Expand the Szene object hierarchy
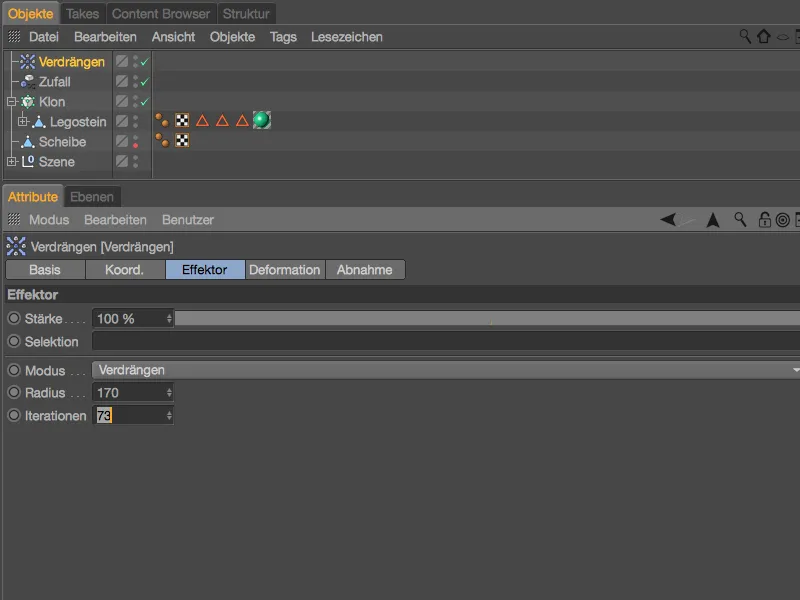 [10, 161]
